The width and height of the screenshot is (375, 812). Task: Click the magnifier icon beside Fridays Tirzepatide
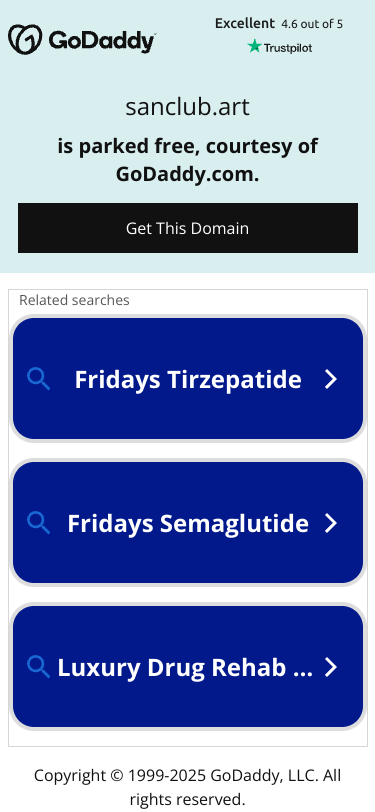coord(38,379)
